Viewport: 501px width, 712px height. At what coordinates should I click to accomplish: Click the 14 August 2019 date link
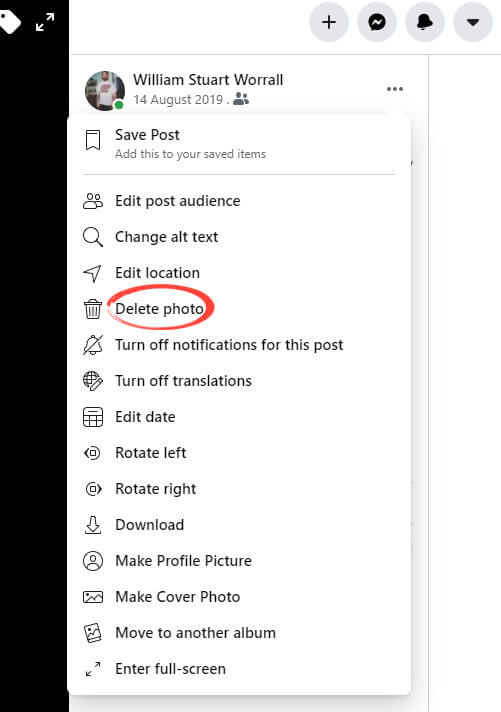[x=178, y=99]
